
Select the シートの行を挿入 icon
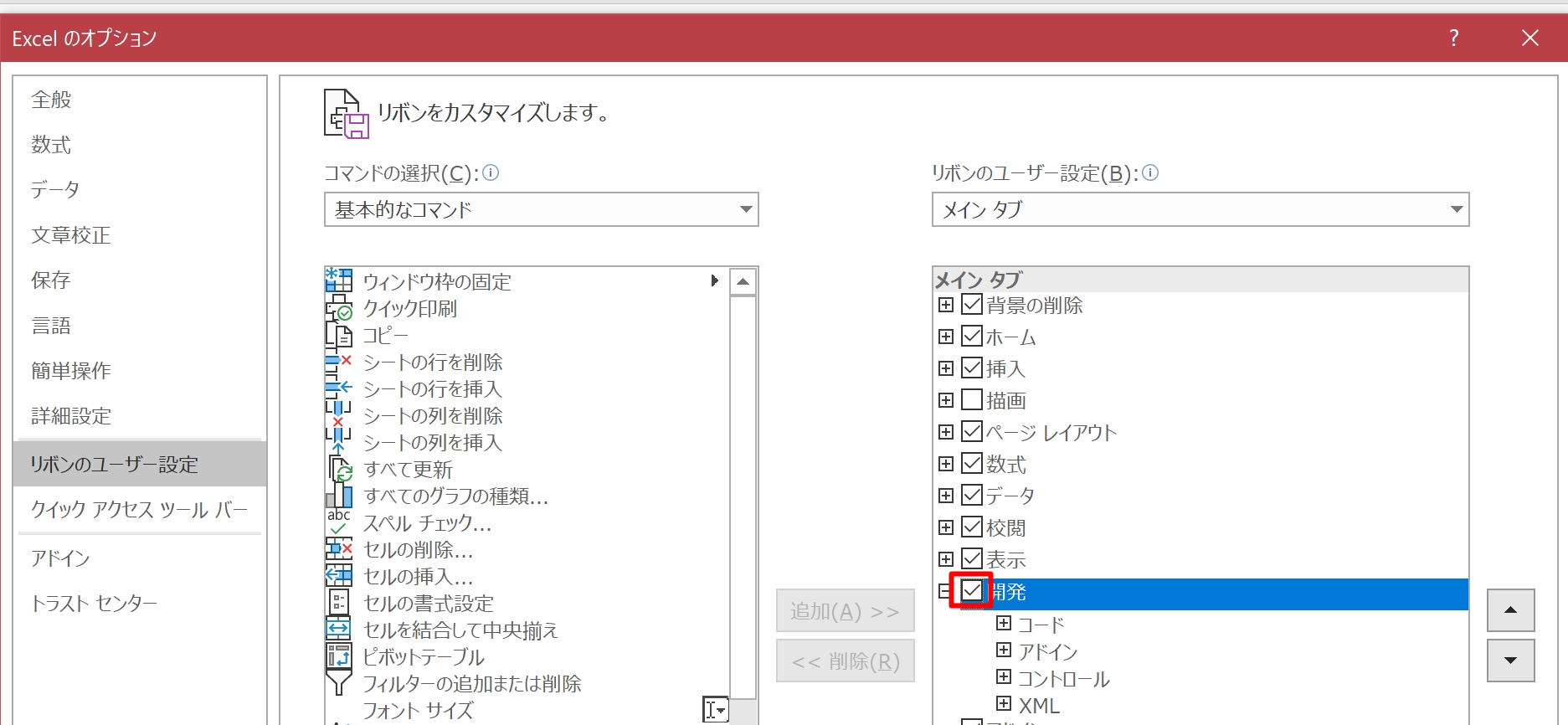tap(338, 388)
